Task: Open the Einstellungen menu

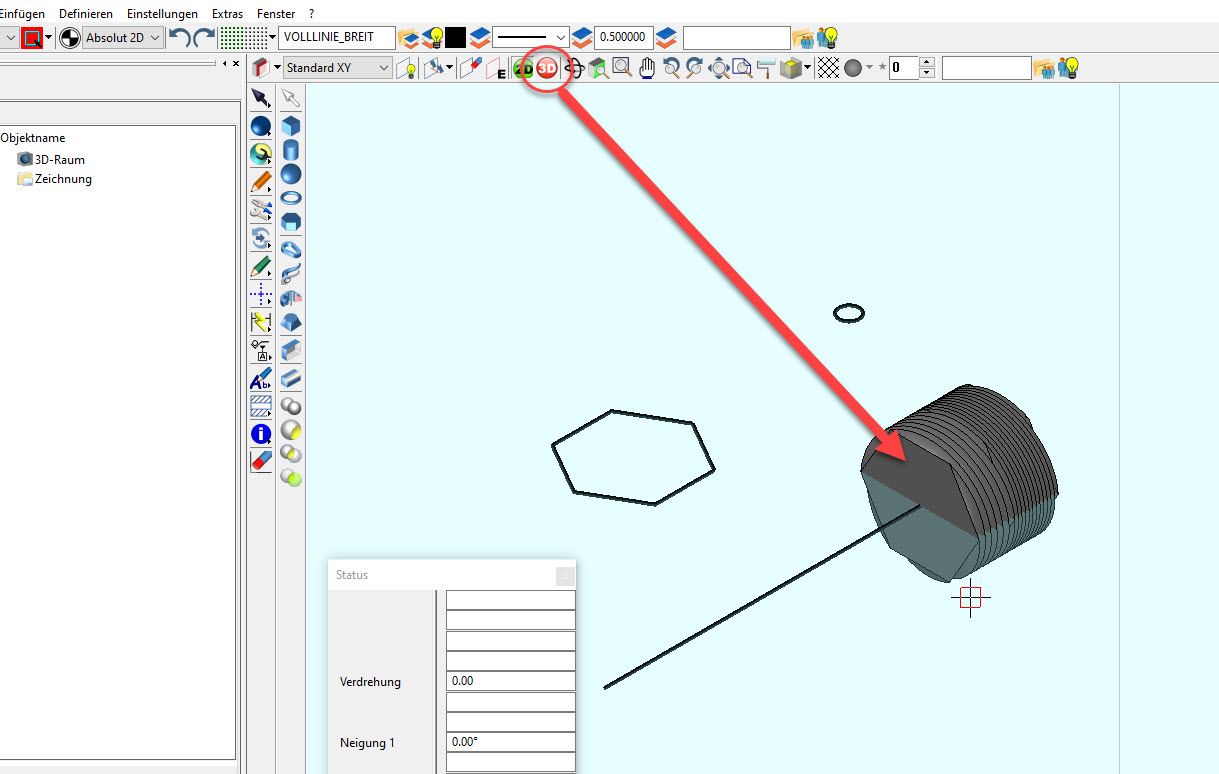Action: coord(163,14)
